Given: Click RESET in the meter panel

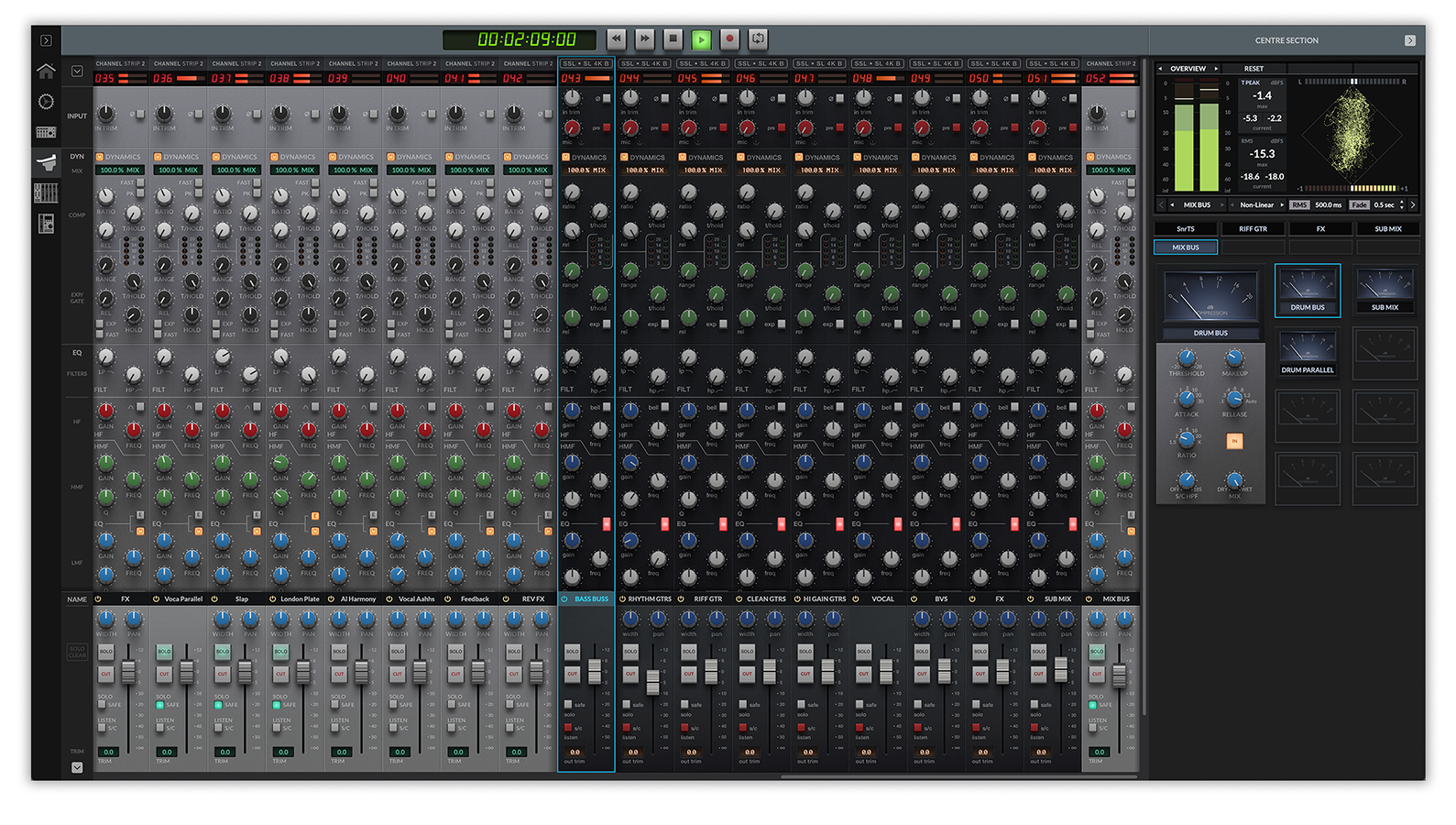Looking at the screenshot, I should tap(1253, 69).
